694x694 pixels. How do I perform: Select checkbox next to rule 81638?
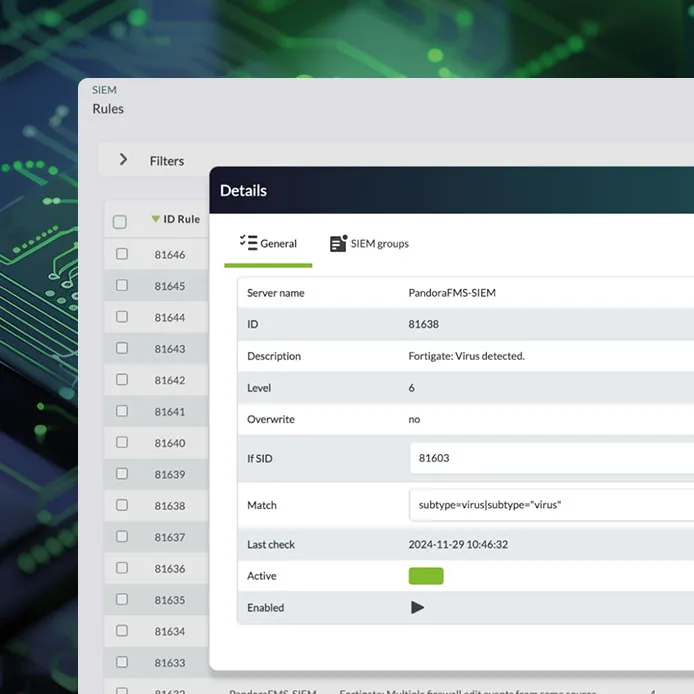coord(122,505)
